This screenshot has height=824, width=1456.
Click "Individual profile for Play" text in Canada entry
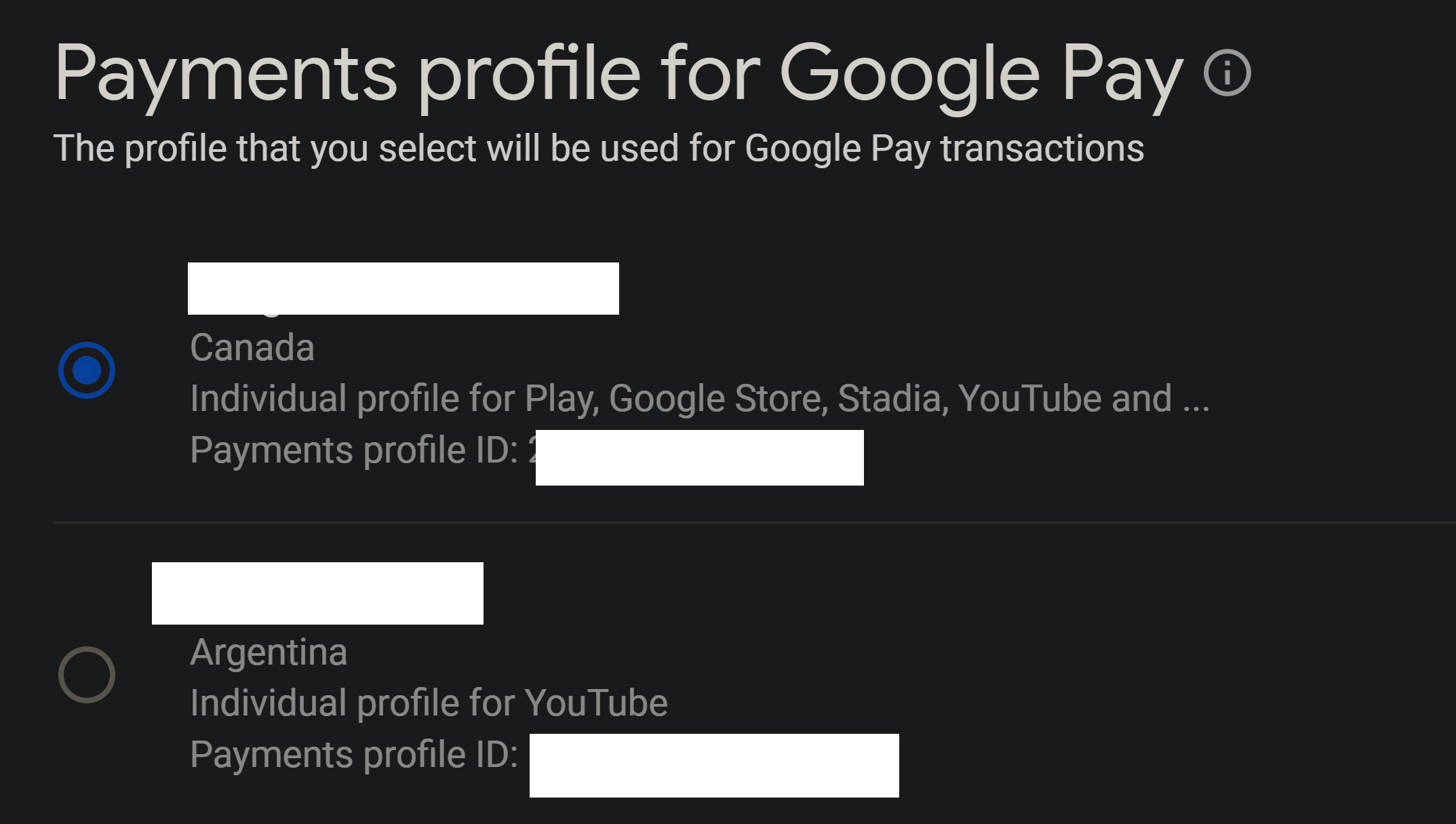[x=393, y=398]
